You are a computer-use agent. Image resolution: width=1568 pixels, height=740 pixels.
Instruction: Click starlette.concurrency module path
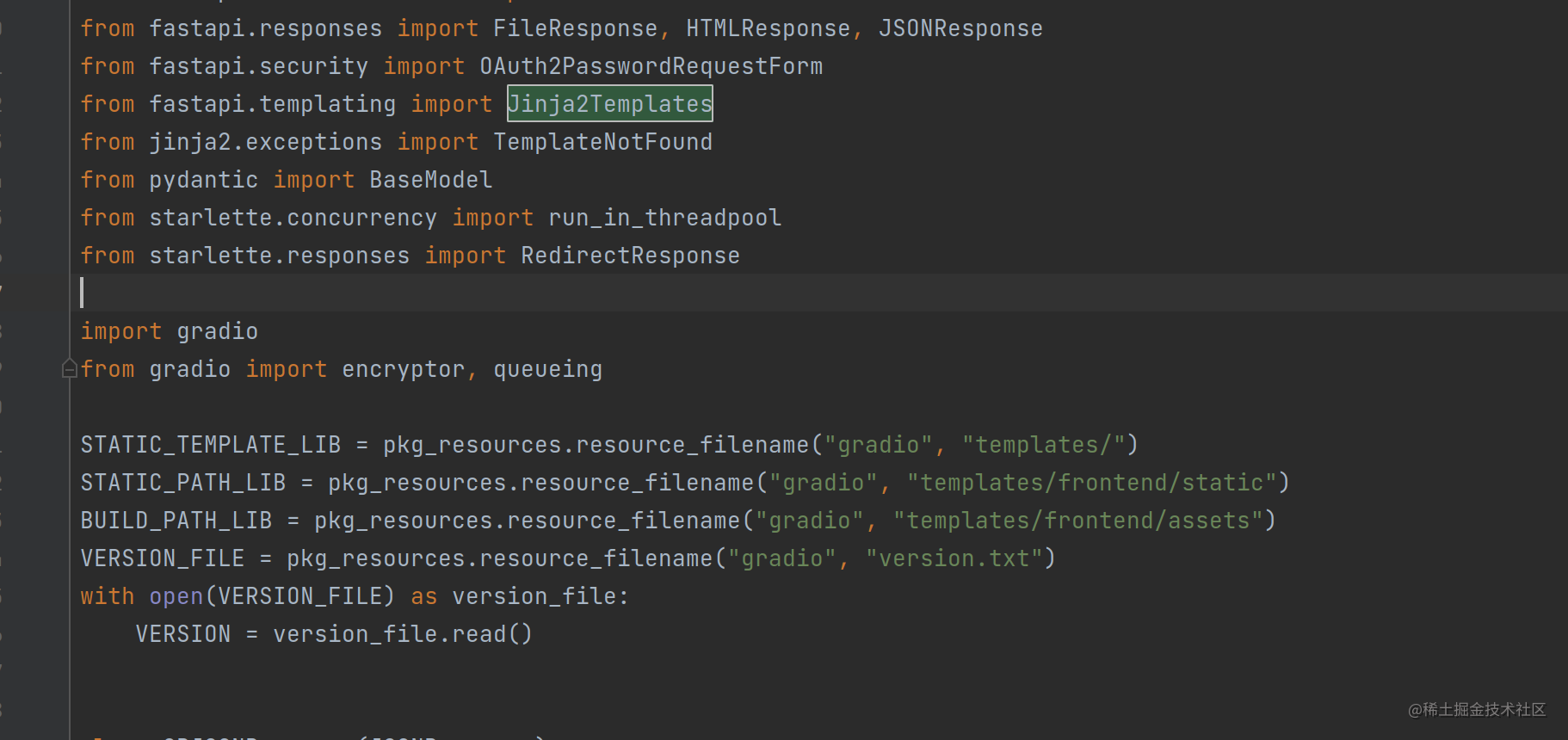pos(293,218)
